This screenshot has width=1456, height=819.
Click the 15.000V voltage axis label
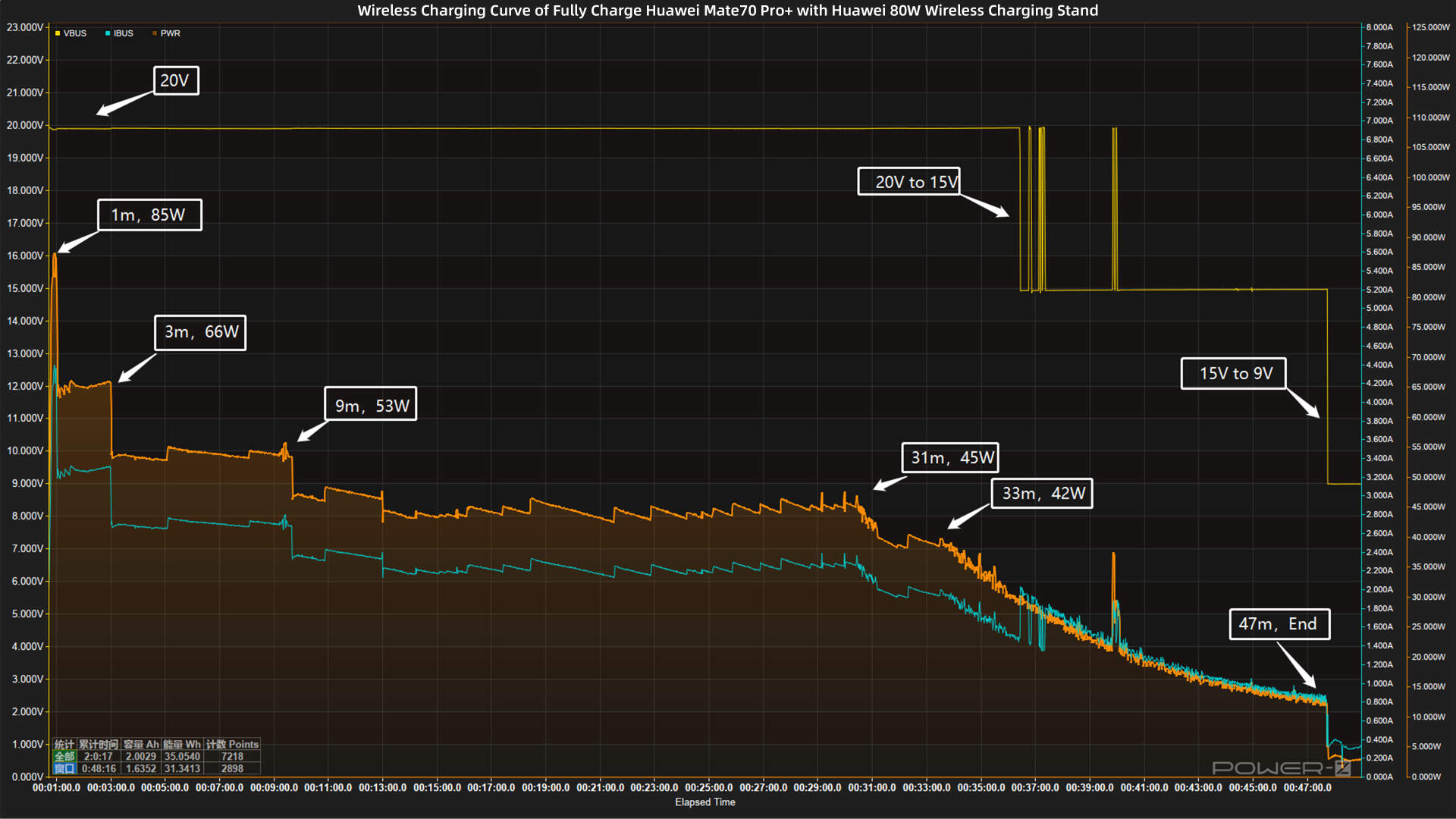click(25, 288)
